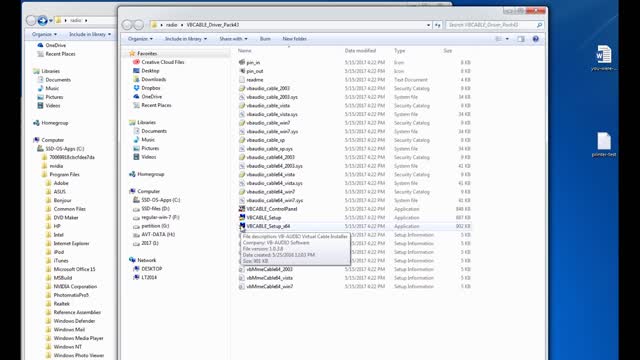The image size is (640, 360).
Task: Open OneDrive in front window sidebar
Action: pyautogui.click(x=147, y=96)
